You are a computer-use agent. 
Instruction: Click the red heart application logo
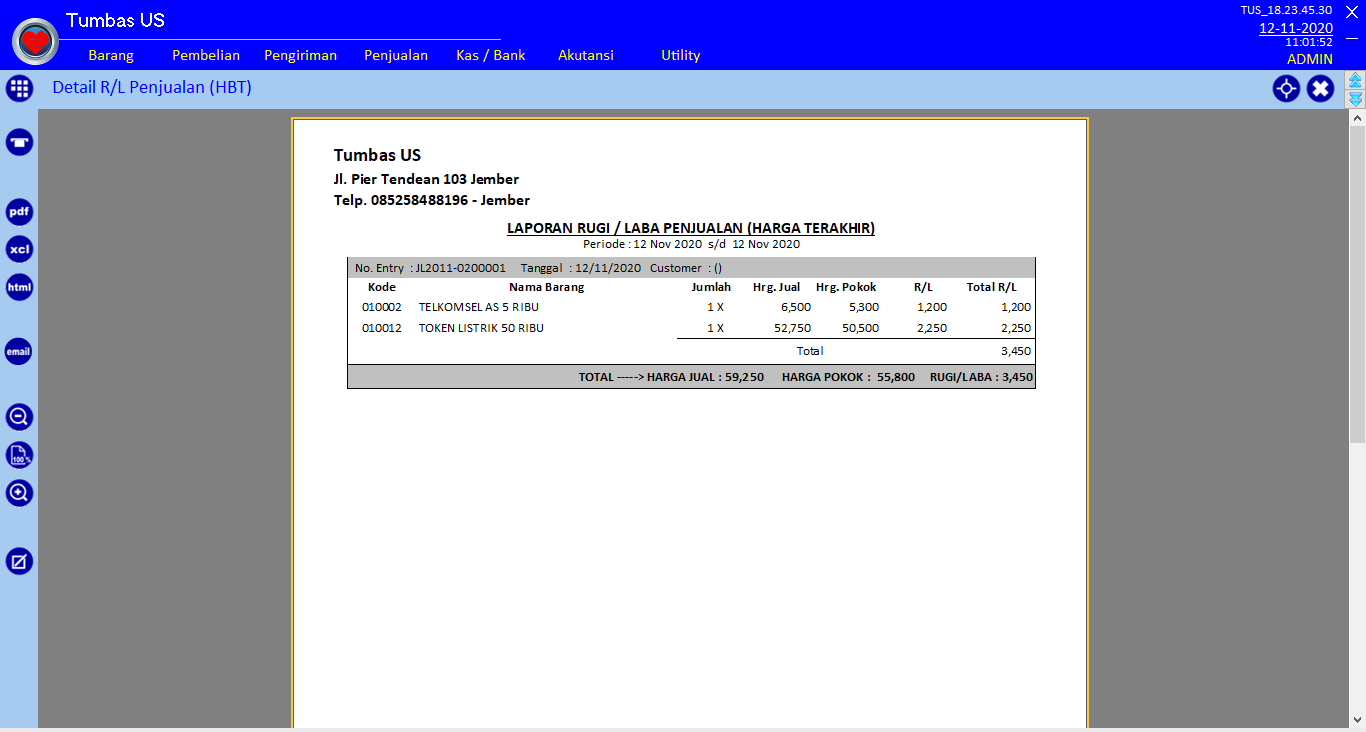[35, 41]
